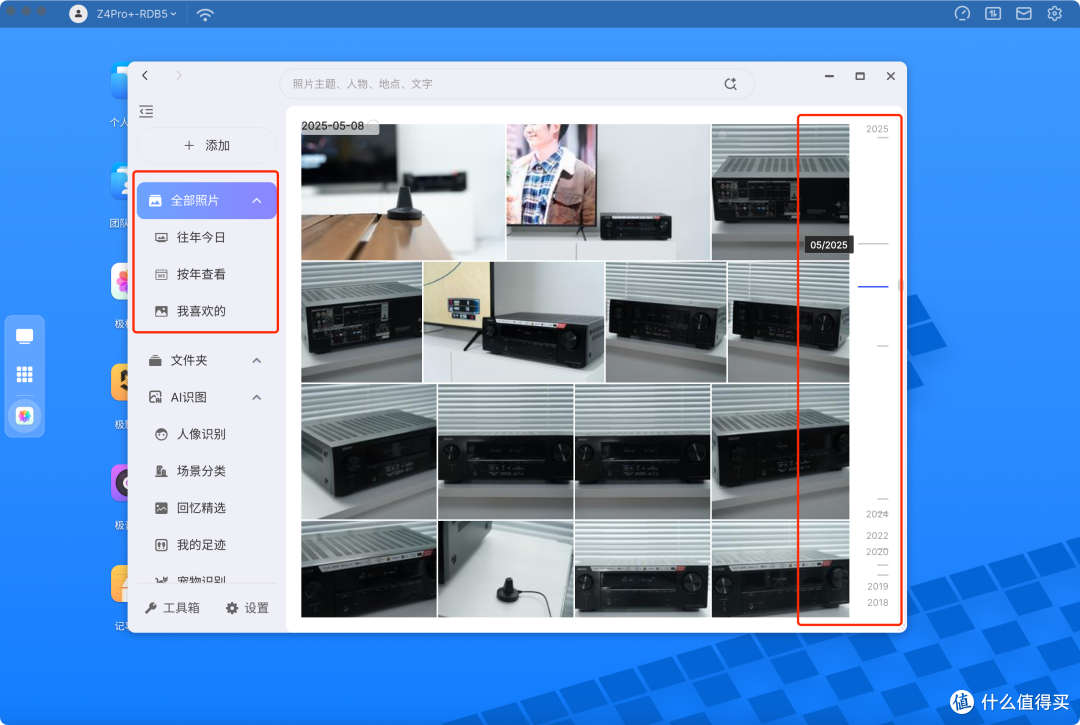Click the desktop icon in left dock
The image size is (1080, 725).
pos(25,336)
